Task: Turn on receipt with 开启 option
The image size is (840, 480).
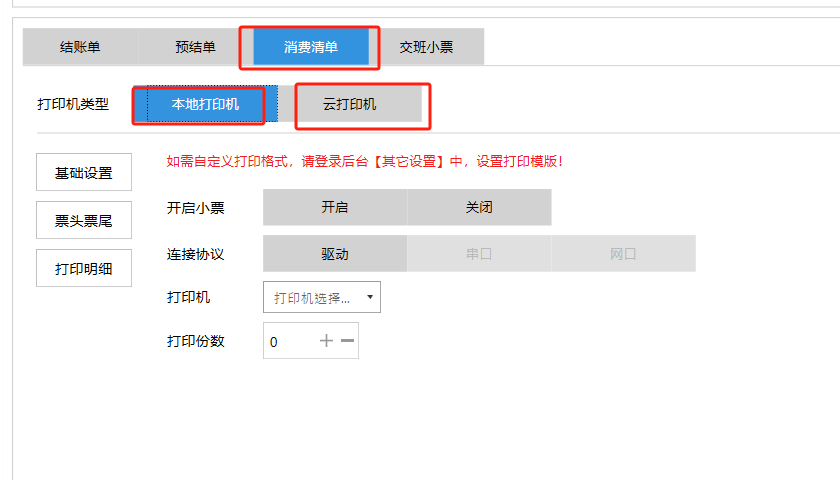Action: click(334, 208)
